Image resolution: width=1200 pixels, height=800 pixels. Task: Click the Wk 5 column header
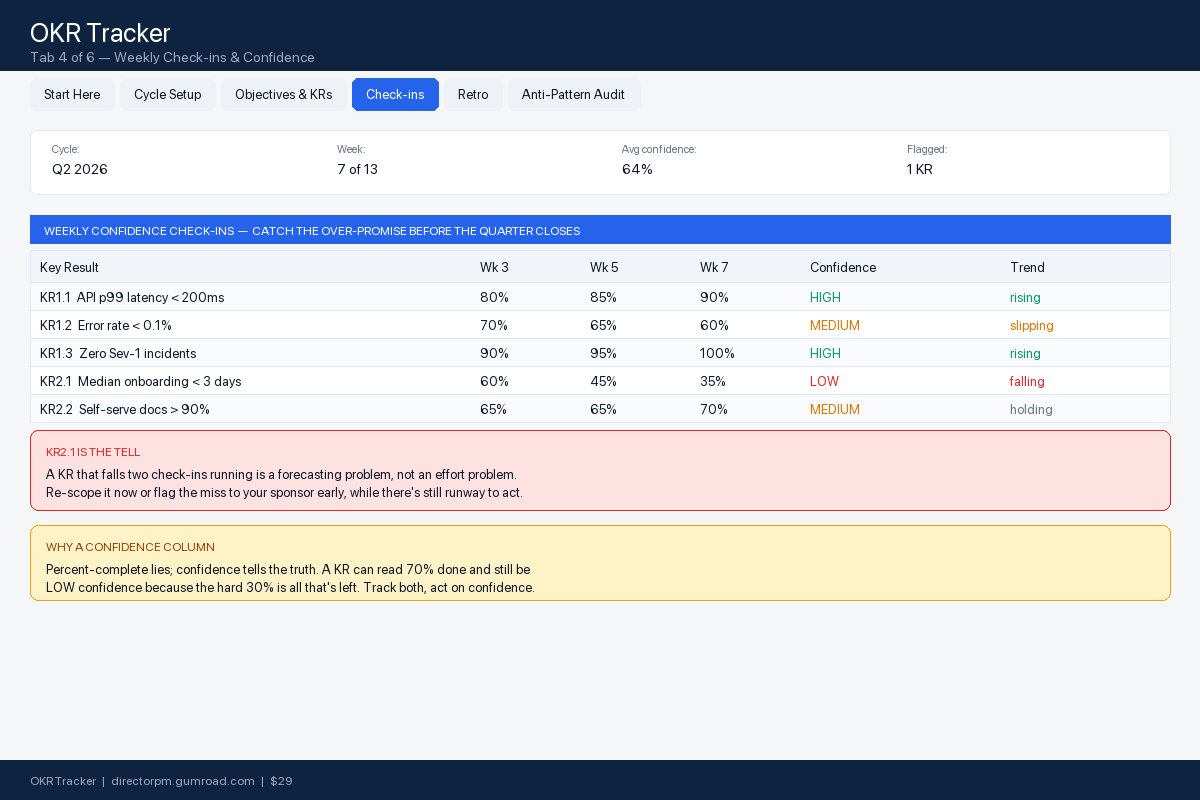(604, 267)
